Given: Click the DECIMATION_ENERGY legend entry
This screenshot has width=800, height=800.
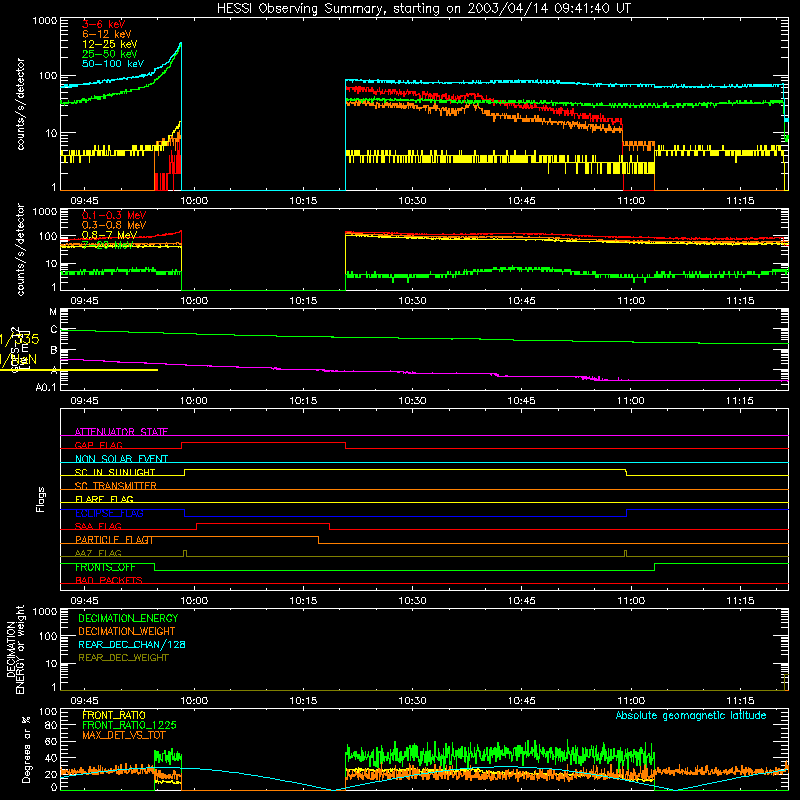Looking at the screenshot, I should point(128,618).
